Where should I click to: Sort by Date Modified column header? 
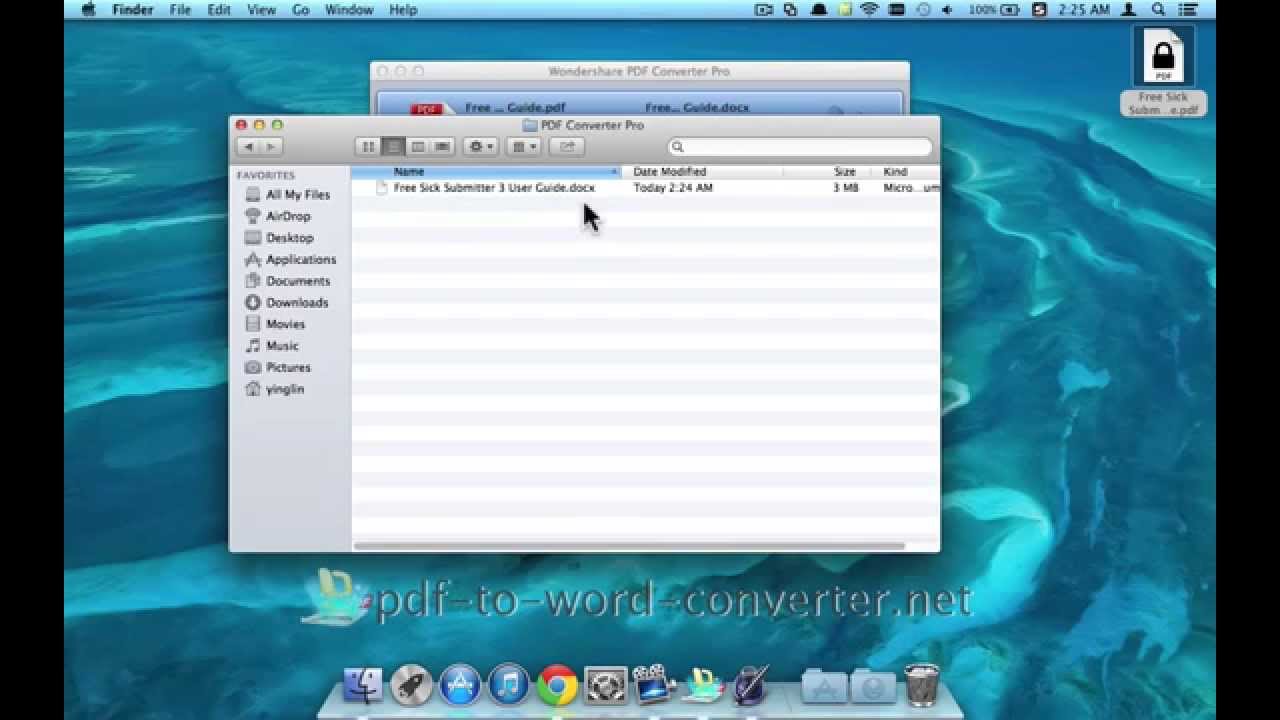coord(702,172)
